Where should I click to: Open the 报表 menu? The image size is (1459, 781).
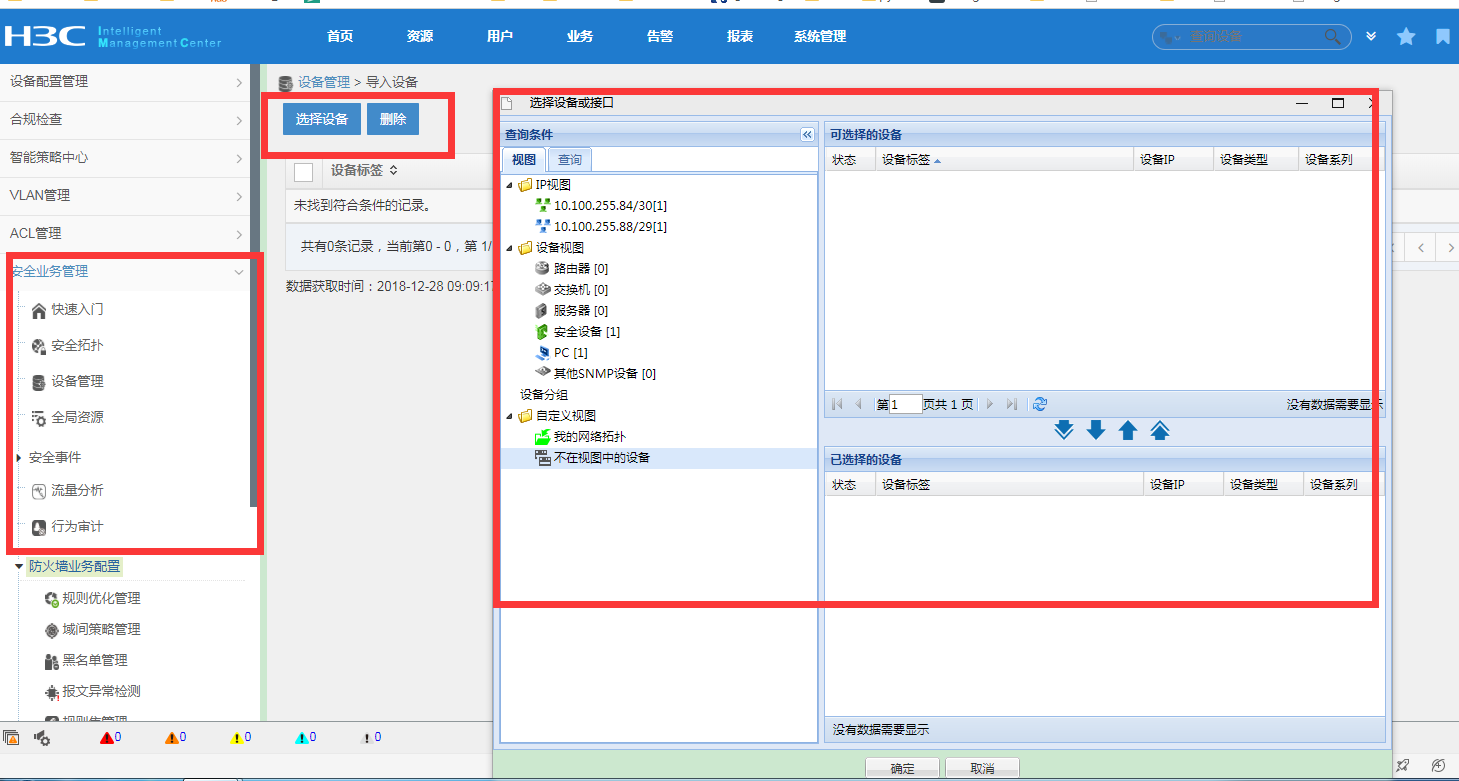(x=740, y=36)
